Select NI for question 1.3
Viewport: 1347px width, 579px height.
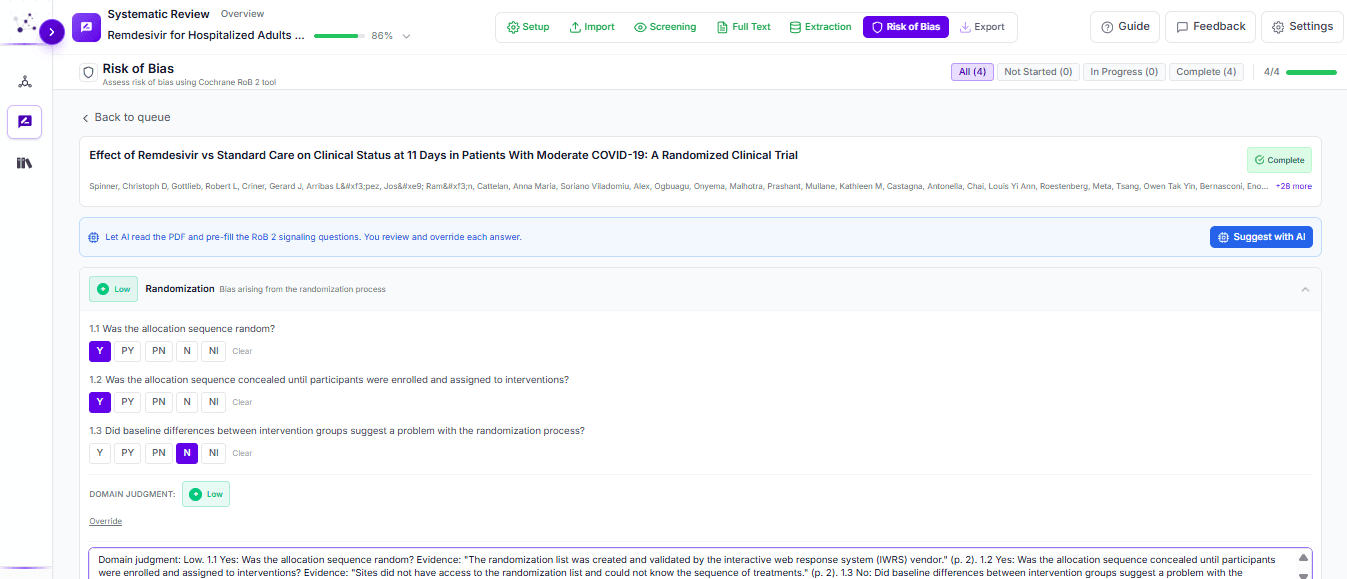[214, 453]
